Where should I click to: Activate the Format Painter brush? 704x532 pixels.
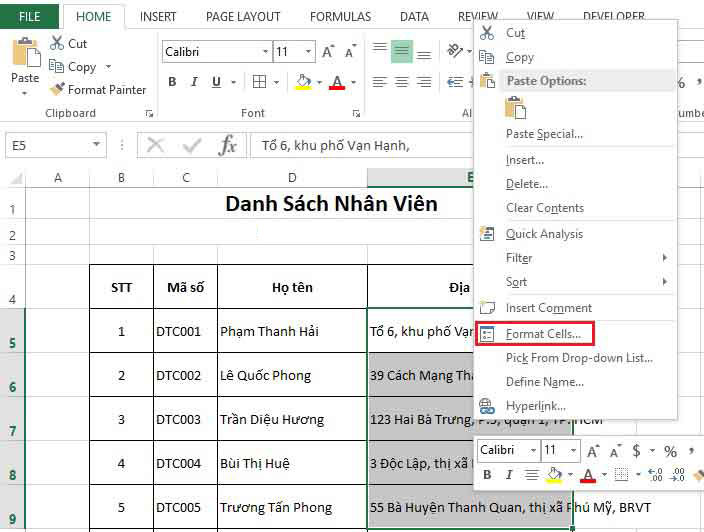[57, 89]
